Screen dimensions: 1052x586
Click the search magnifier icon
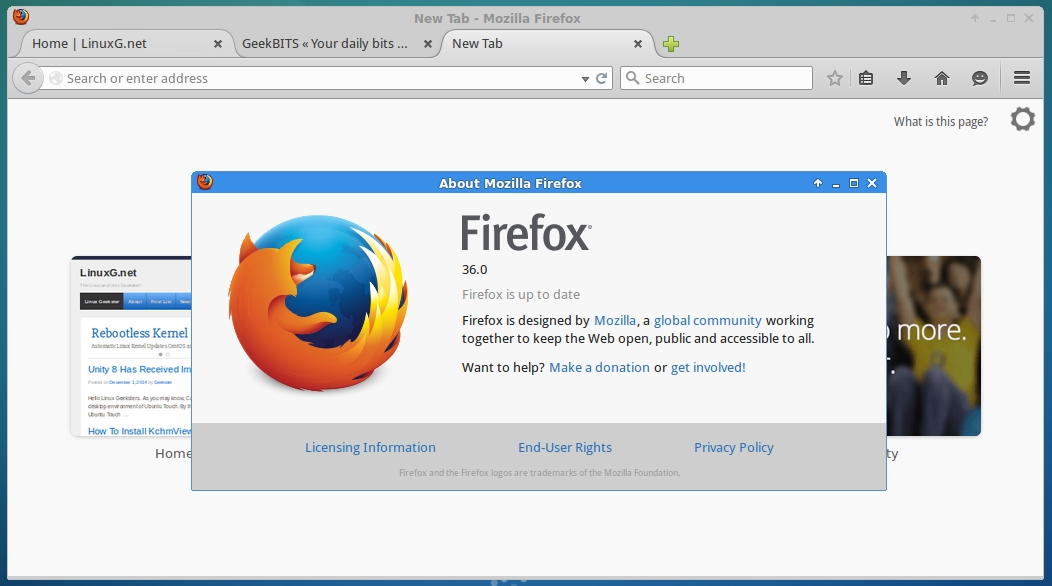click(x=632, y=78)
